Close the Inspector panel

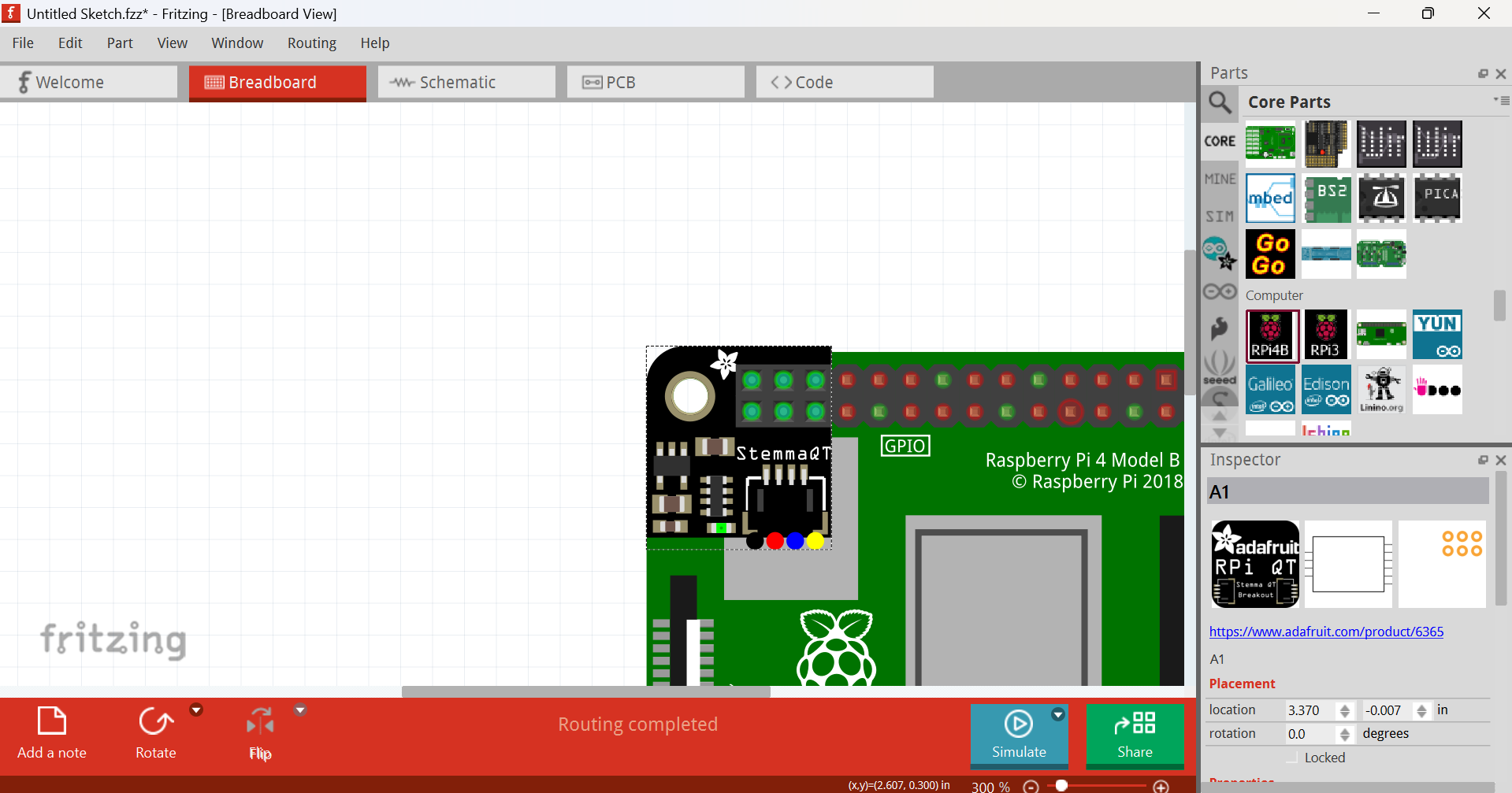pyautogui.click(x=1501, y=460)
